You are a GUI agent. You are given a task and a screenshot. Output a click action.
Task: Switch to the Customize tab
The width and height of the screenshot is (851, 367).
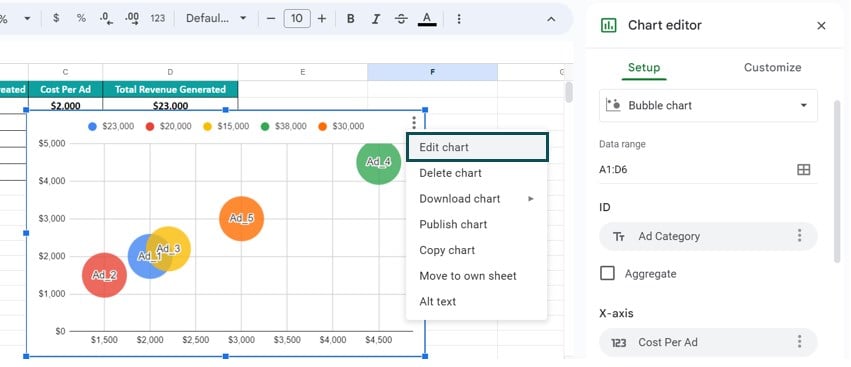772,68
